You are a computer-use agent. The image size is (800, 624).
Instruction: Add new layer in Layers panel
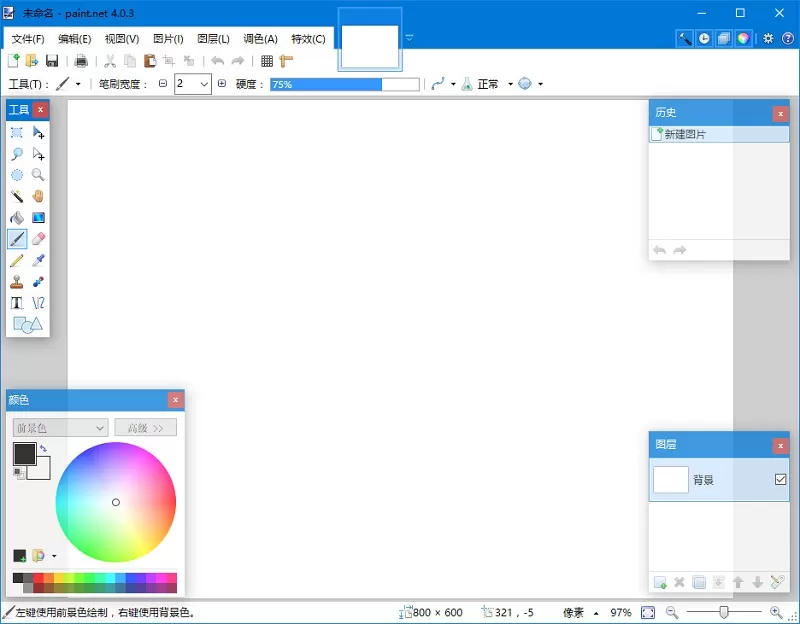click(x=660, y=582)
